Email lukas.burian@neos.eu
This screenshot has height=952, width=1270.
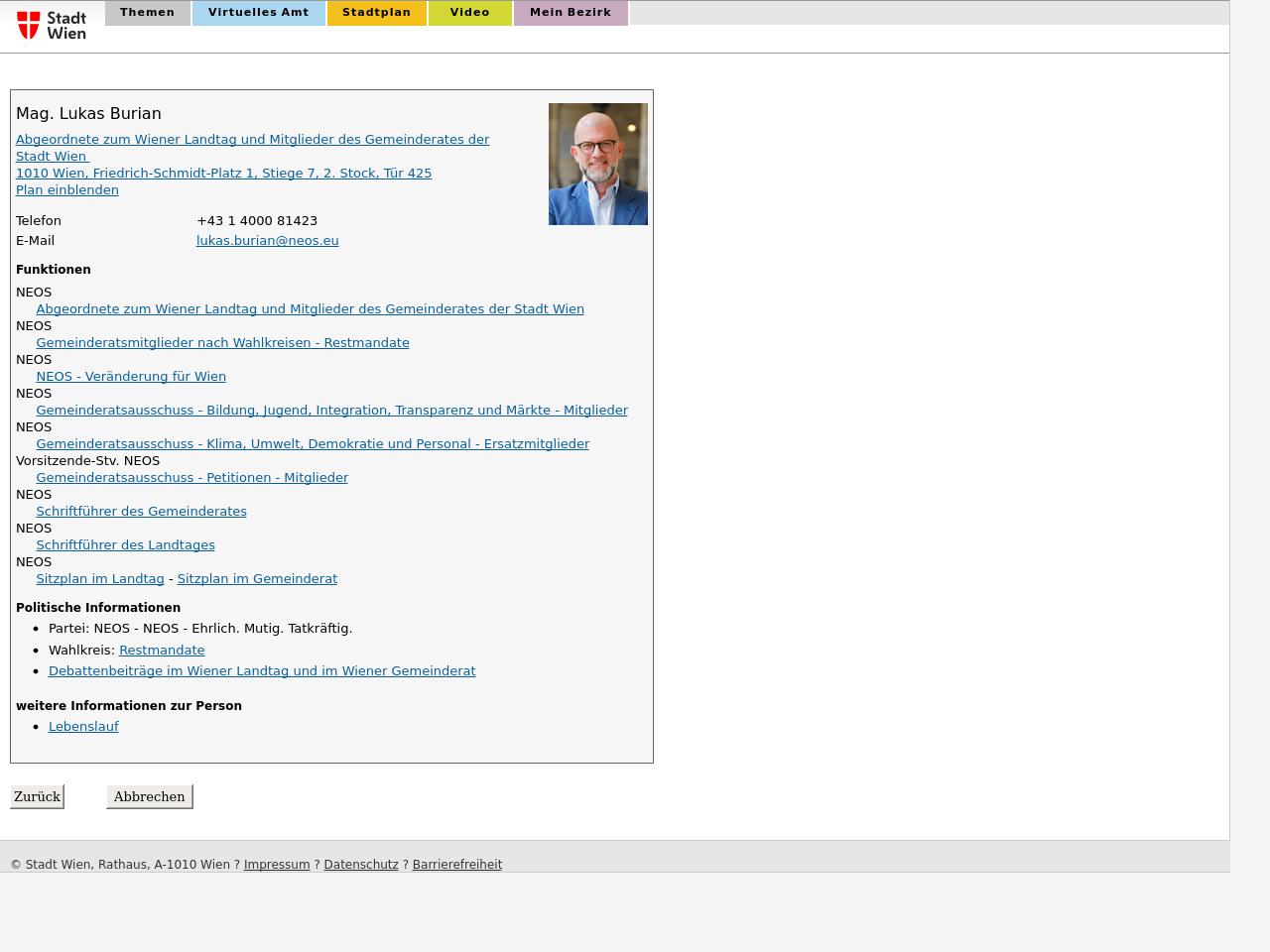click(x=267, y=241)
